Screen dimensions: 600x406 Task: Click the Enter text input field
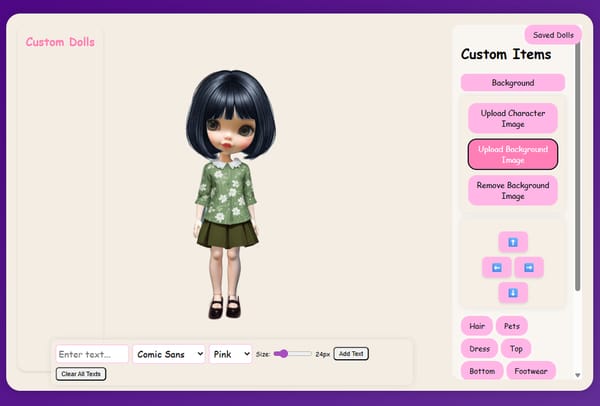92,354
